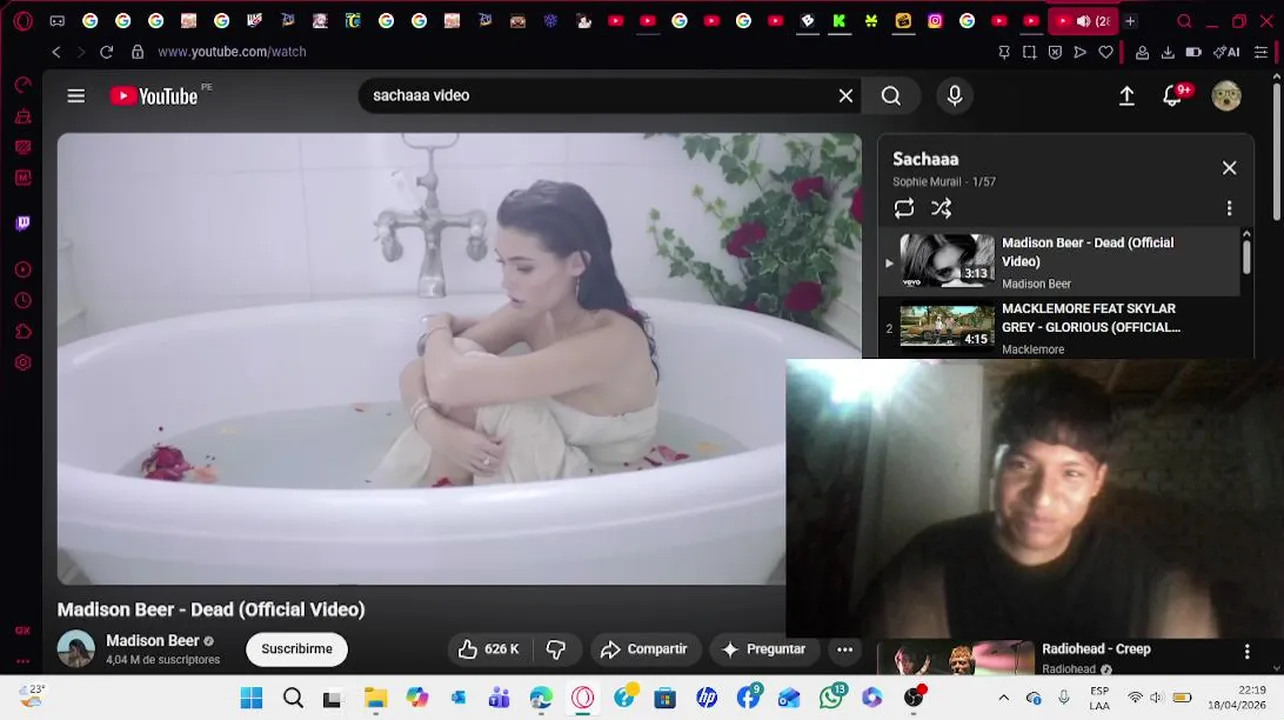The image size is (1284, 720).
Task: Open the pin icon in address bar
Action: tap(1004, 52)
